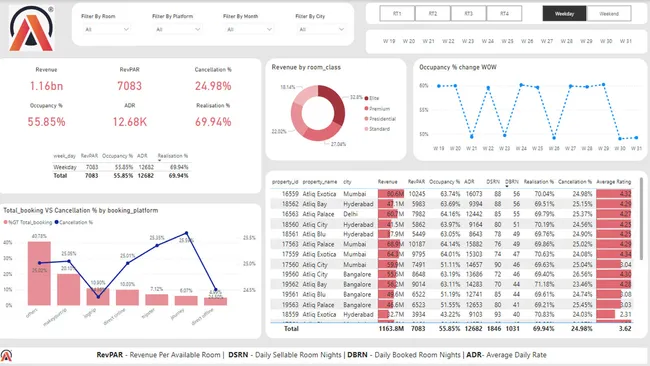The height and width of the screenshot is (366, 650).
Task: Select week W 29 in week slicer
Action: click(x=586, y=41)
